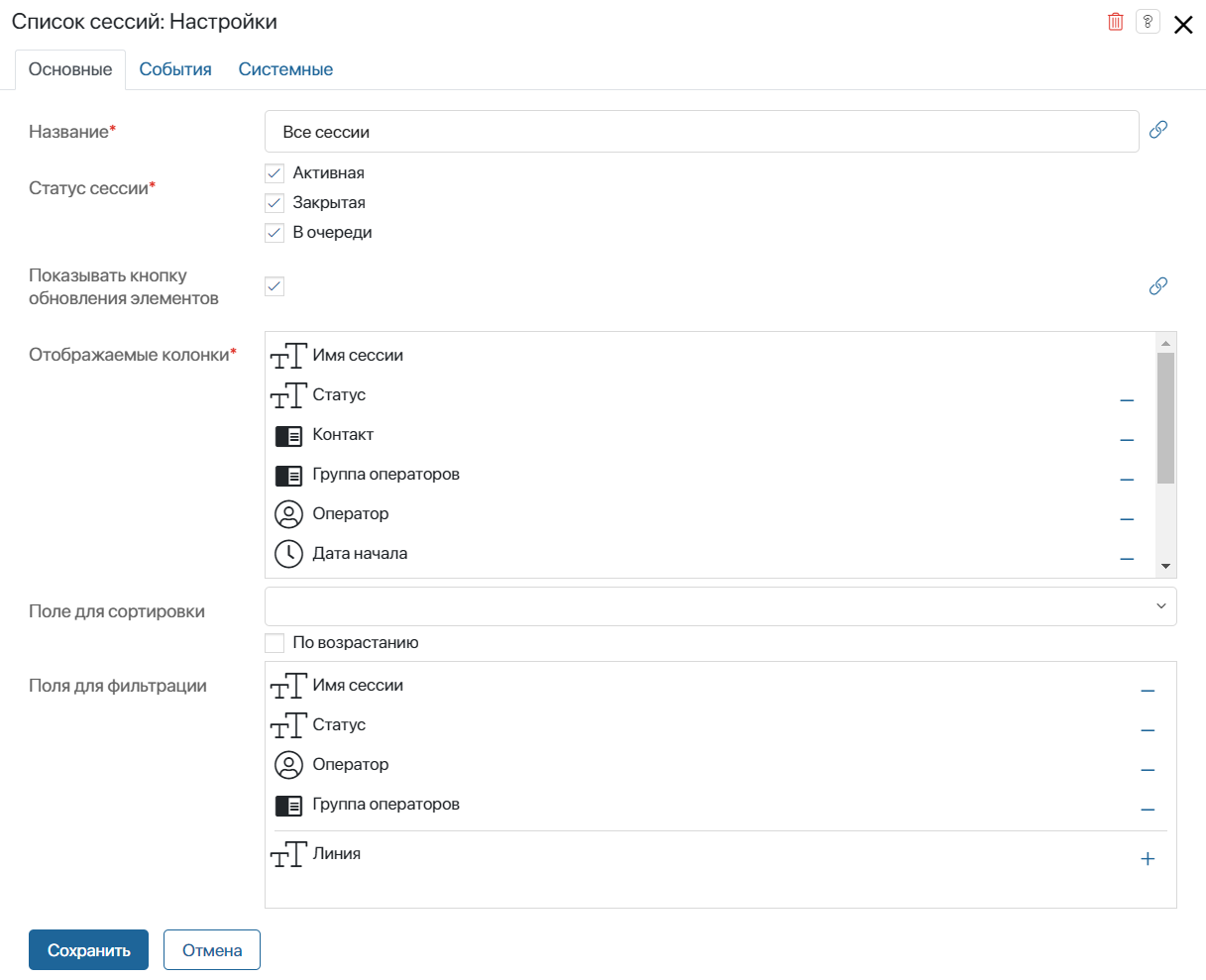The image size is (1206, 980).
Task: Remove Оператор from filter fields
Action: coord(1148,770)
